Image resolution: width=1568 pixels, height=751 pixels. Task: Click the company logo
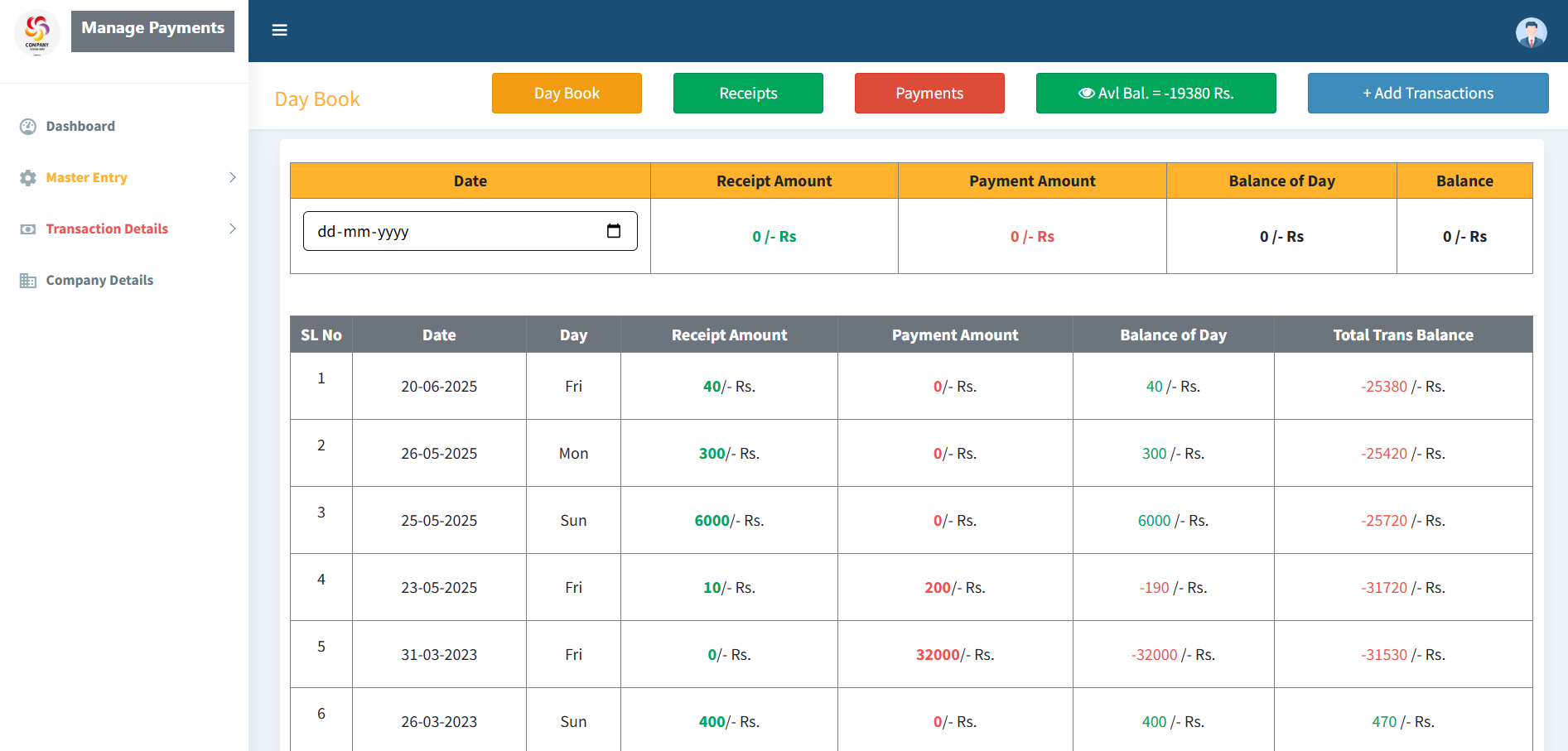(x=37, y=32)
